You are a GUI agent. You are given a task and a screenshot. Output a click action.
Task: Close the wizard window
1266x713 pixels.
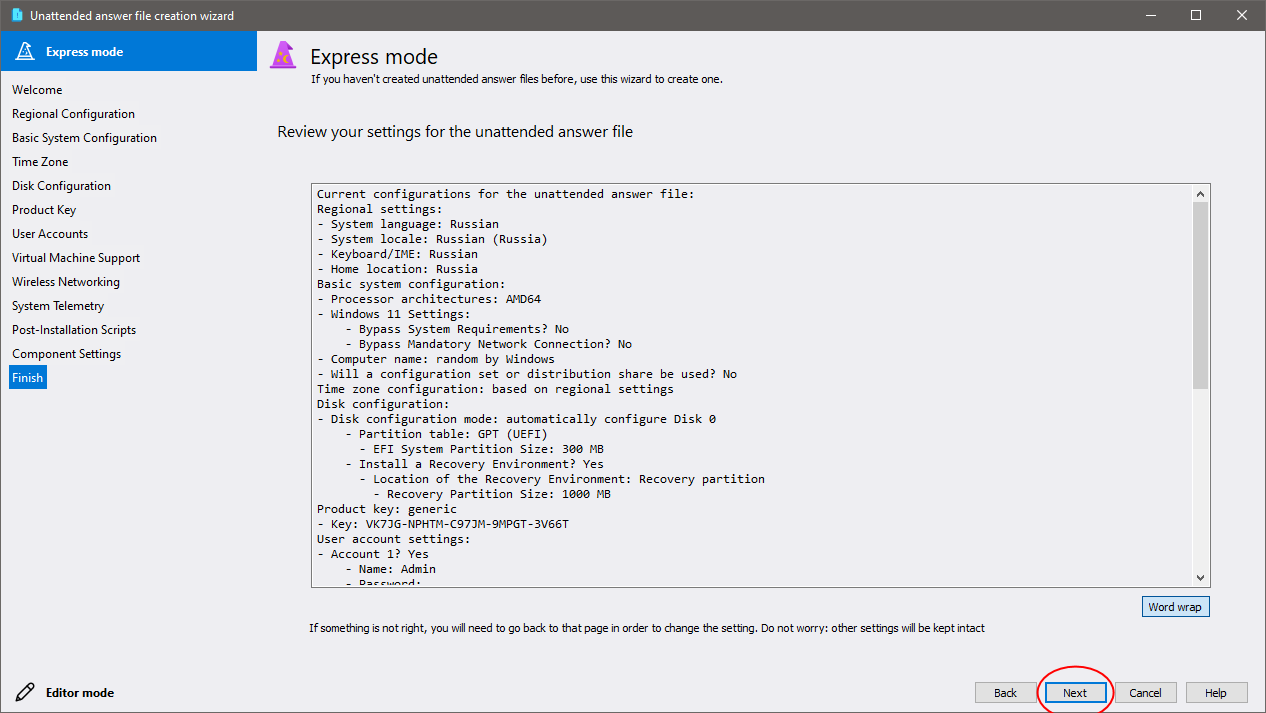point(1243,15)
